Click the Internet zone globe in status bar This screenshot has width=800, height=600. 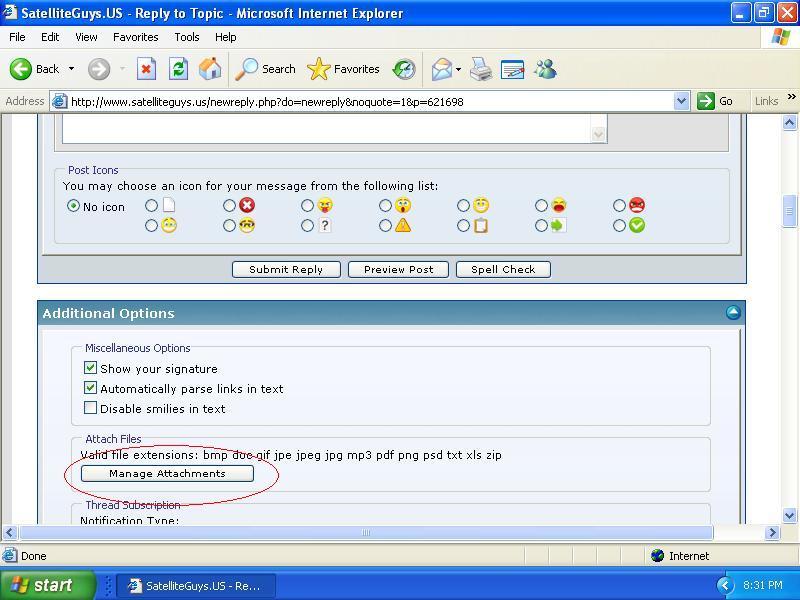[658, 556]
